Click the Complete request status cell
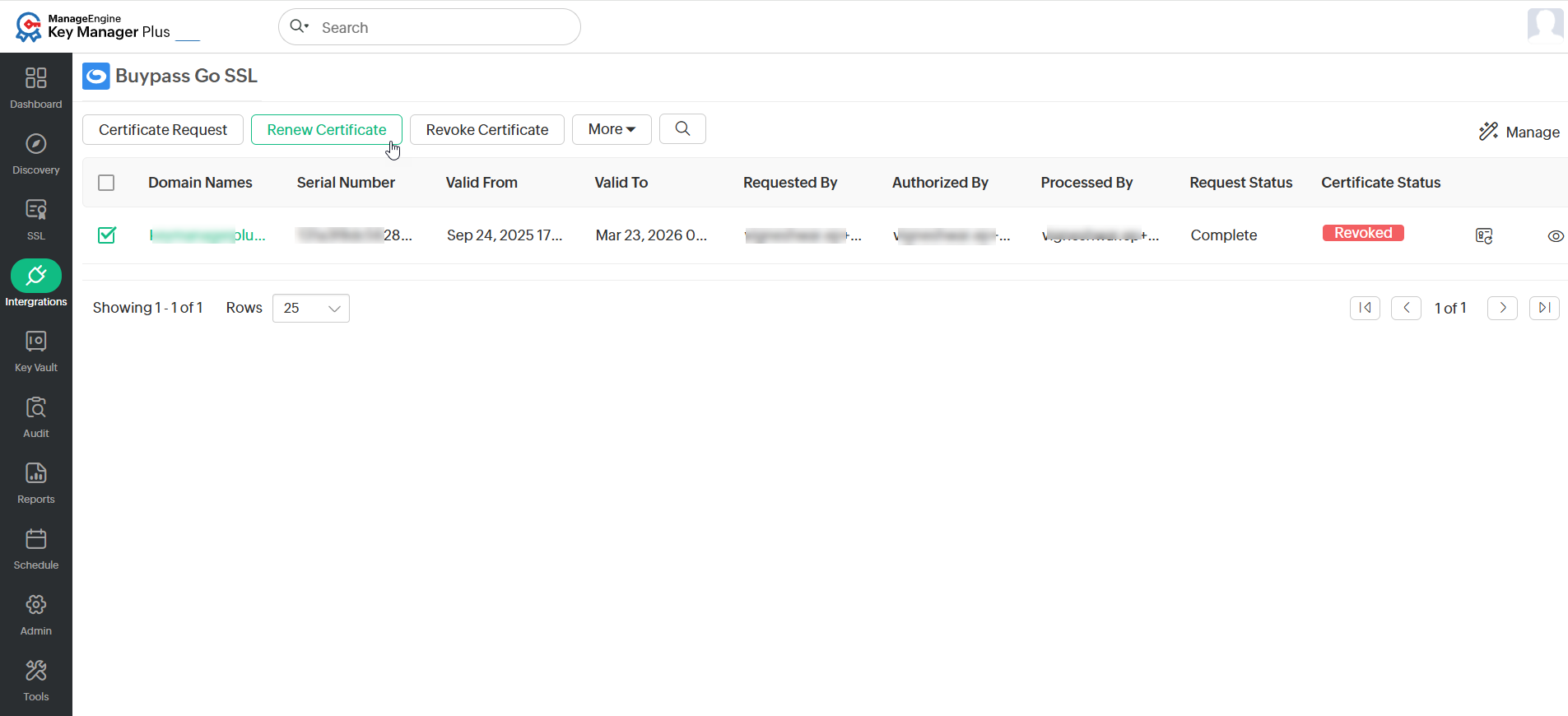This screenshot has height=716, width=1568. coord(1224,235)
